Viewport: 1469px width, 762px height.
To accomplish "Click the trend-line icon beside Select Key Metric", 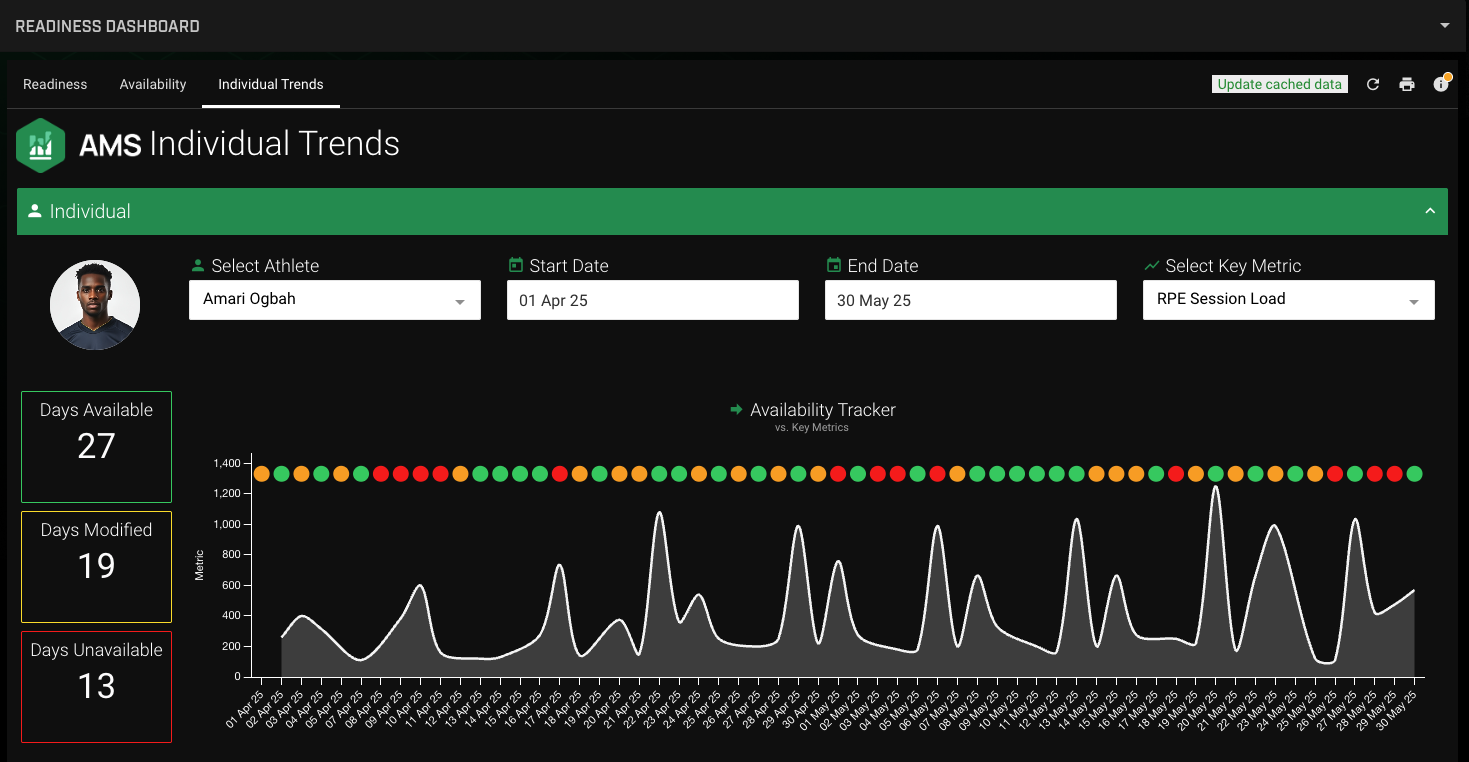I will 1152,265.
